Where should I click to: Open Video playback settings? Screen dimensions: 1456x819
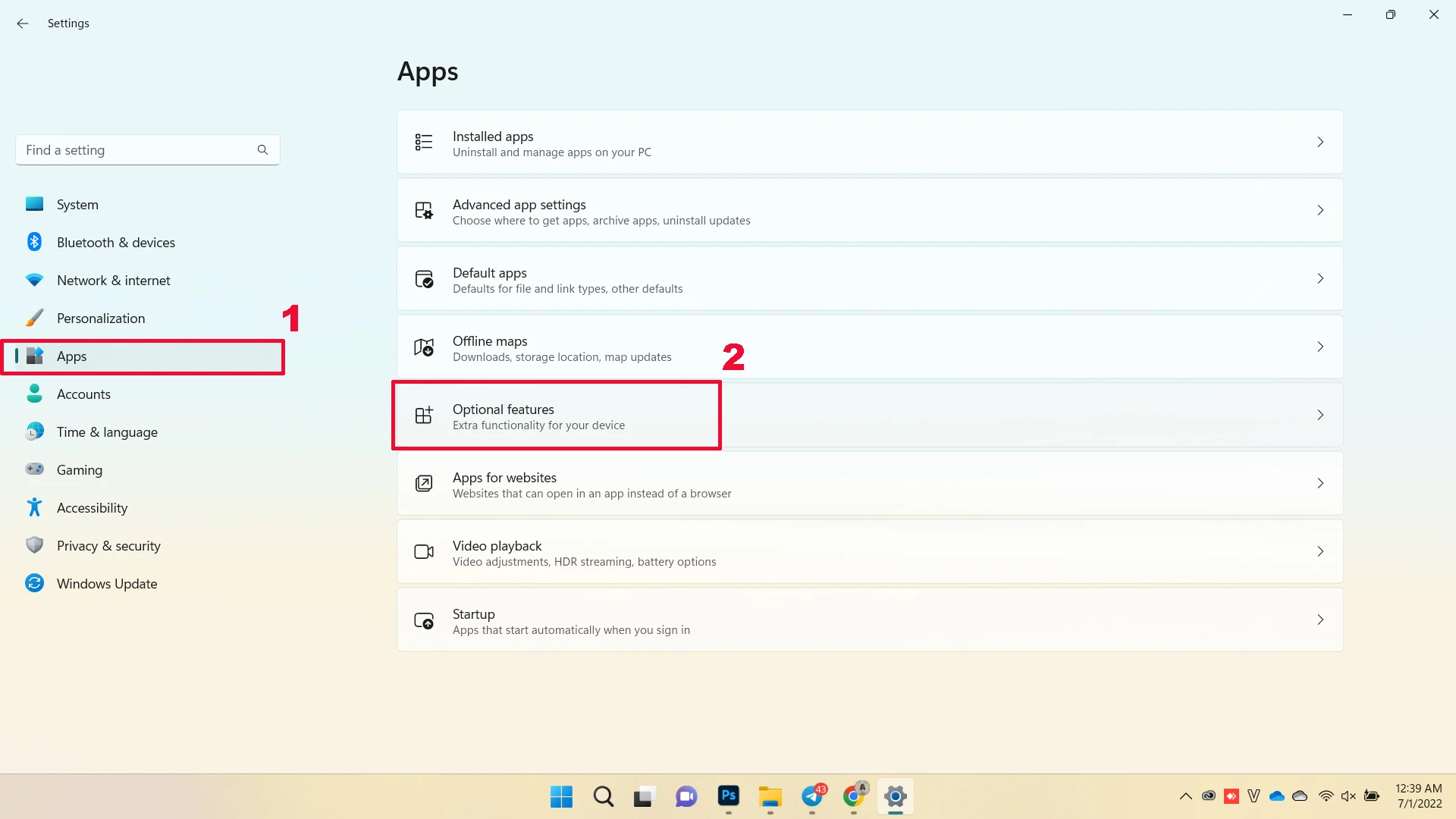(x=869, y=551)
